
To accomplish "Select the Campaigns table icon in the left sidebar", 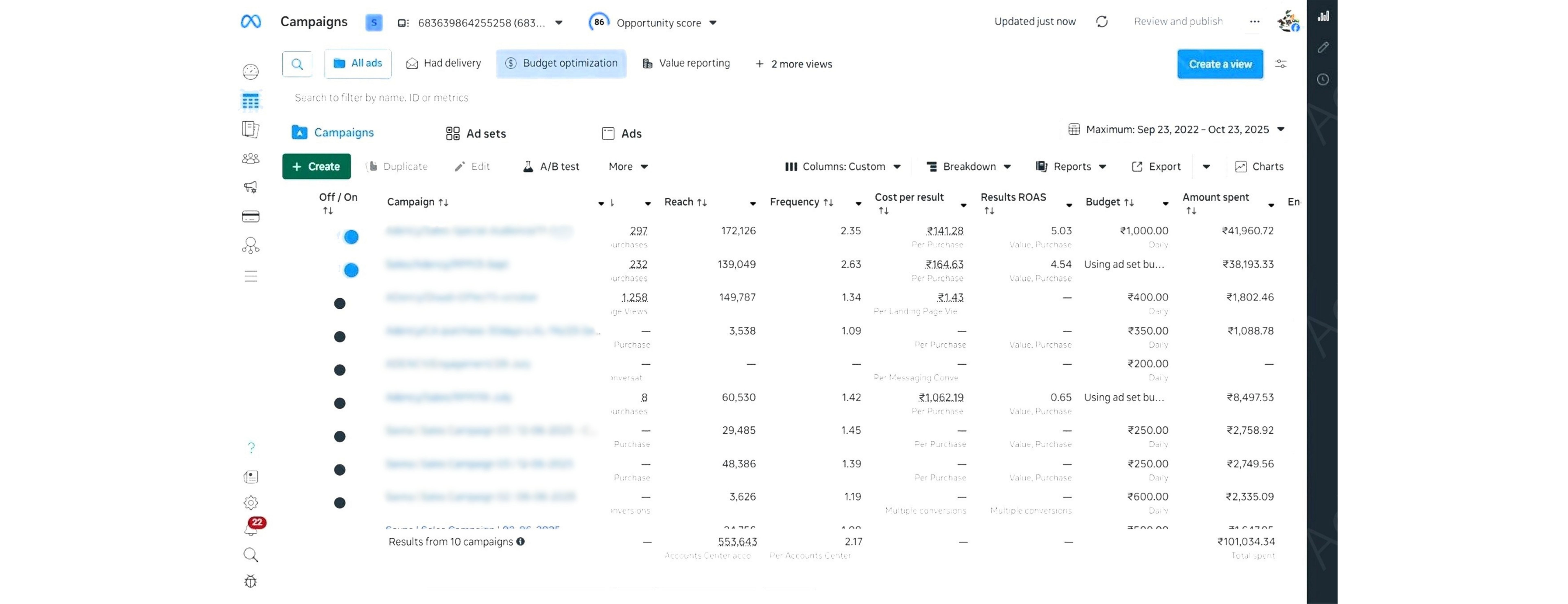I will (x=251, y=101).
